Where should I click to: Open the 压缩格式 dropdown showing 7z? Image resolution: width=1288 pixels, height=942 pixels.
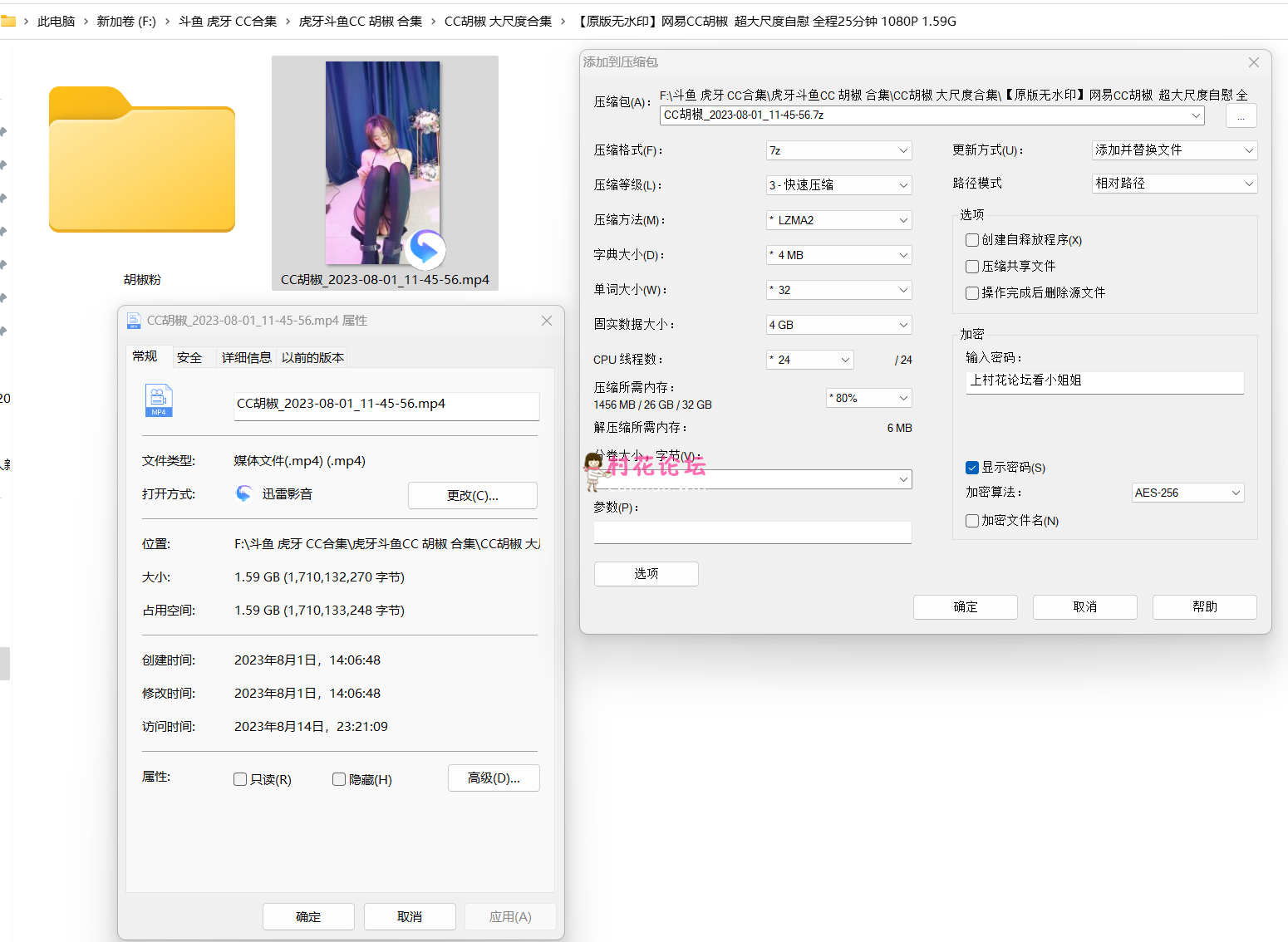point(838,150)
